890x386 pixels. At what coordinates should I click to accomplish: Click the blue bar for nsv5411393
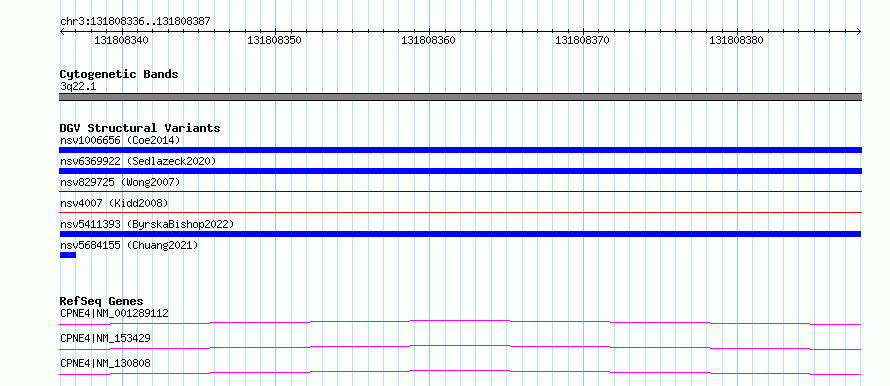[x=460, y=234]
